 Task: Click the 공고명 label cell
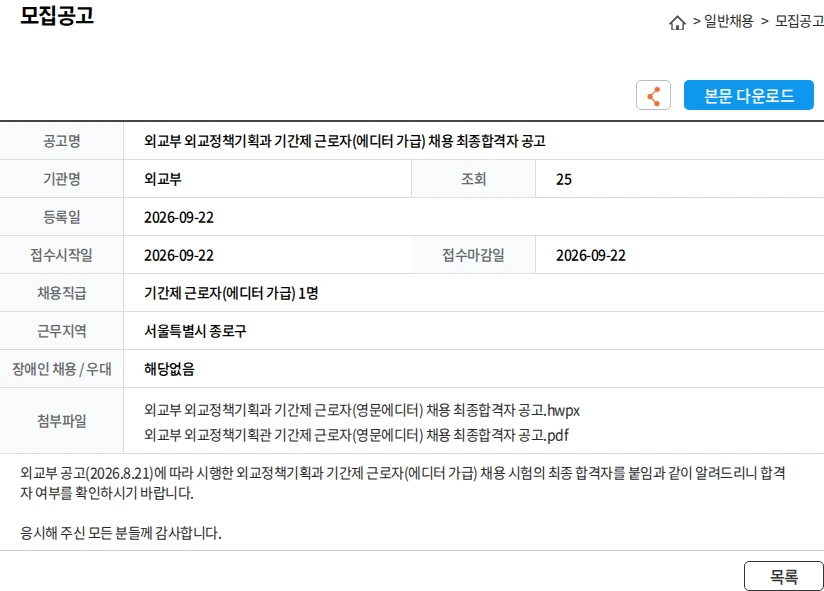[61, 141]
